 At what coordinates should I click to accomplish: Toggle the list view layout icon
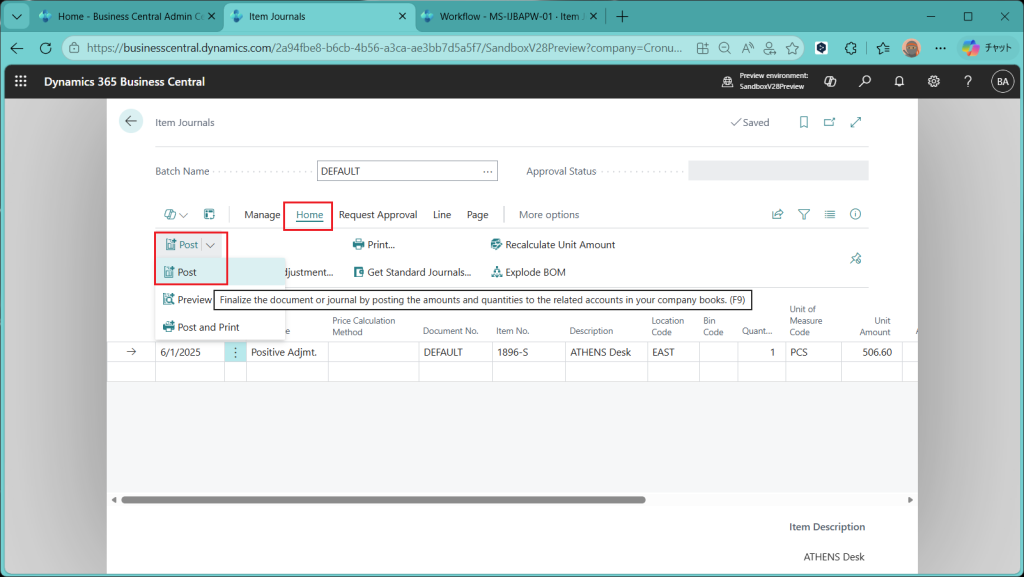point(829,214)
